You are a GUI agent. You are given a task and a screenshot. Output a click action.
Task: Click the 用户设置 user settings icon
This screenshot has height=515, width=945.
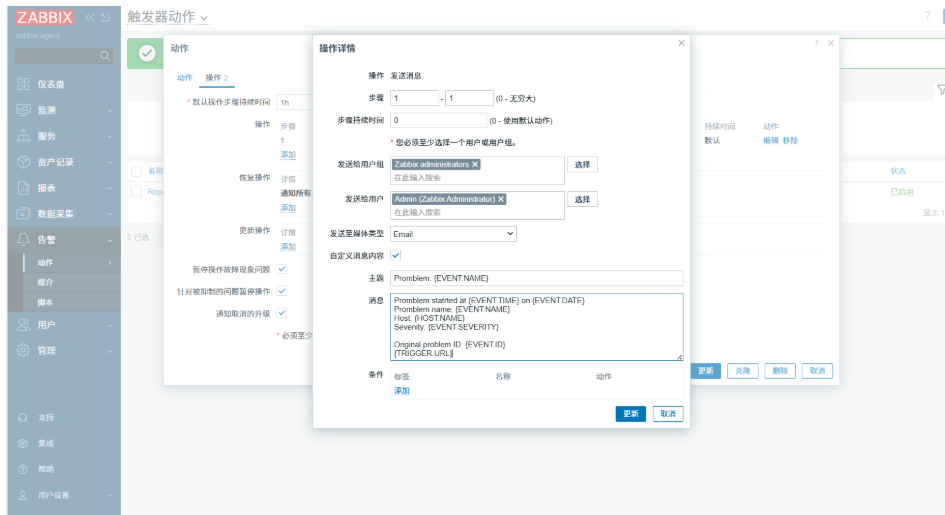click(x=23, y=495)
